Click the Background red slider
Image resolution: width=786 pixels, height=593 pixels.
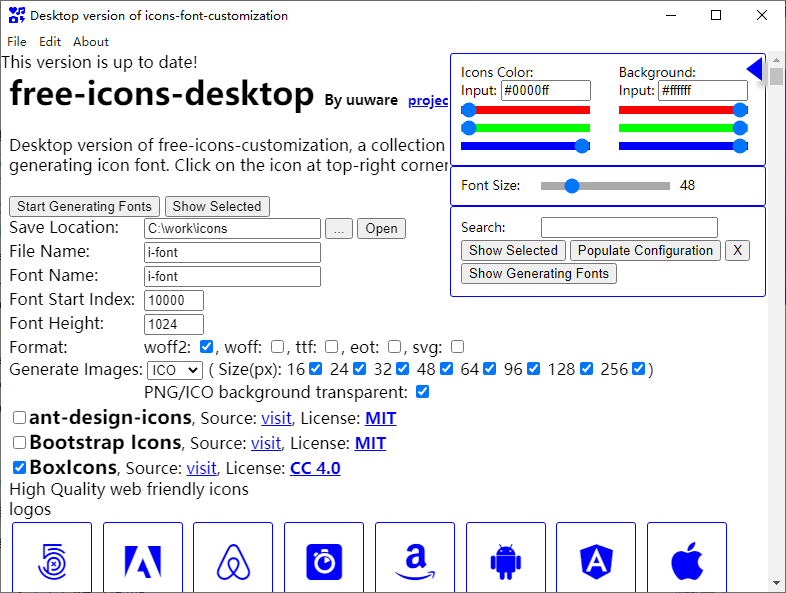pos(683,110)
